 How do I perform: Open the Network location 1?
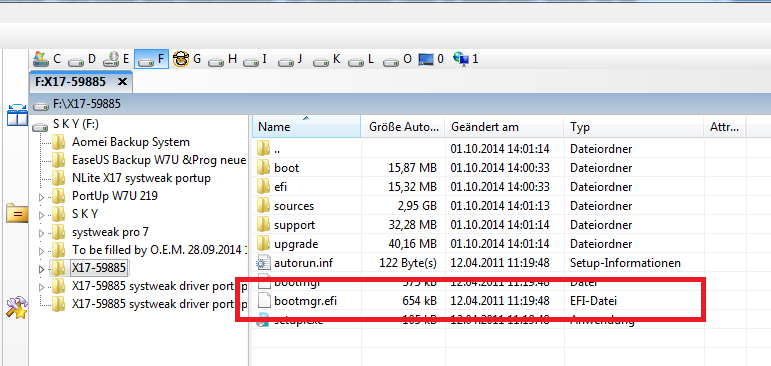[465, 60]
